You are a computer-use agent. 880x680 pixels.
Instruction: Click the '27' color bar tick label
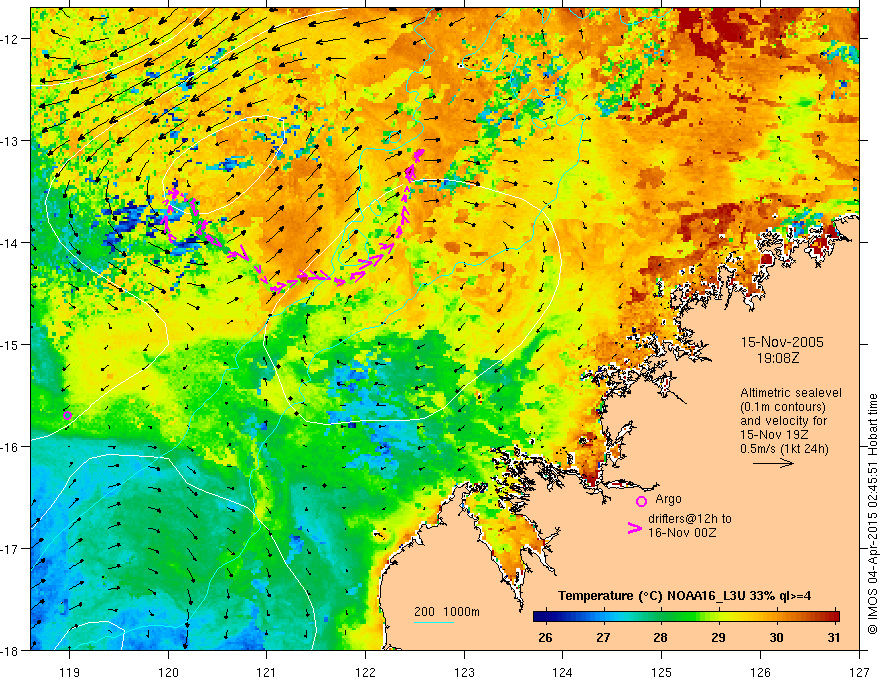tap(603, 637)
